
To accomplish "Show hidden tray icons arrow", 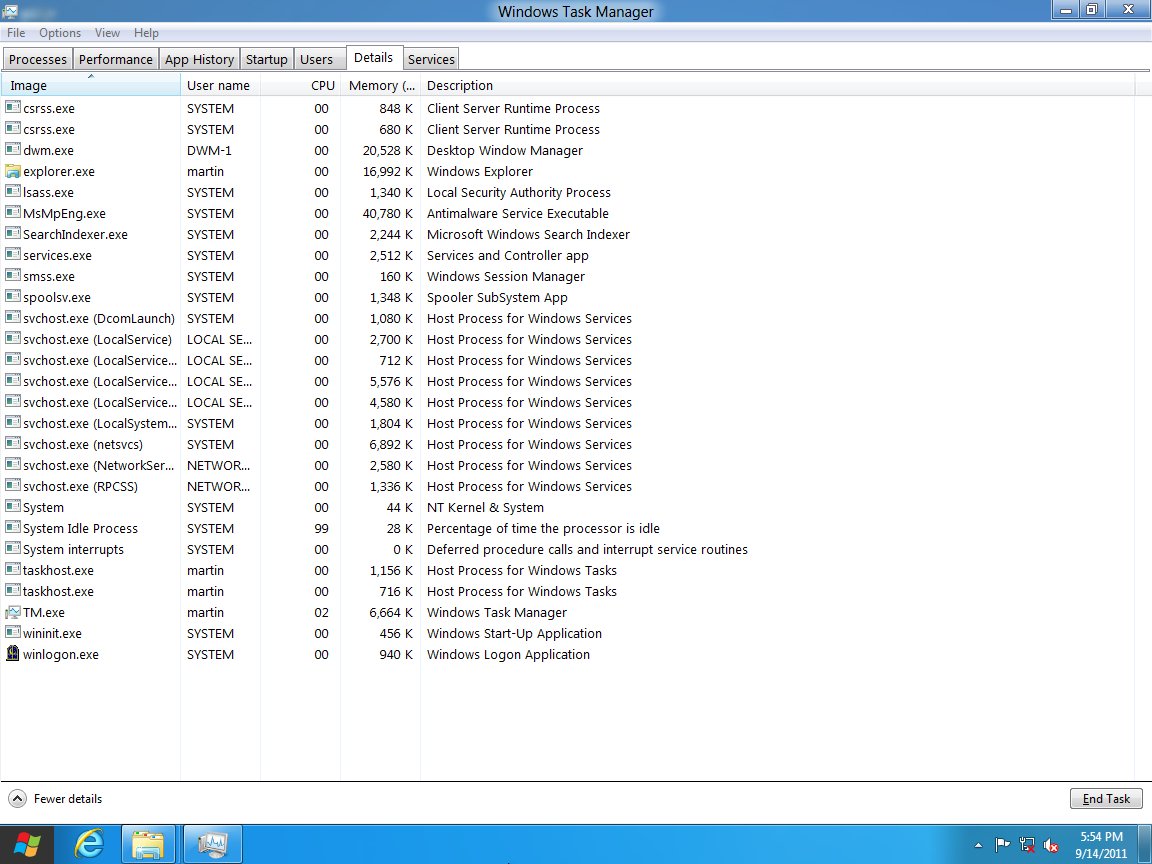I will point(978,846).
